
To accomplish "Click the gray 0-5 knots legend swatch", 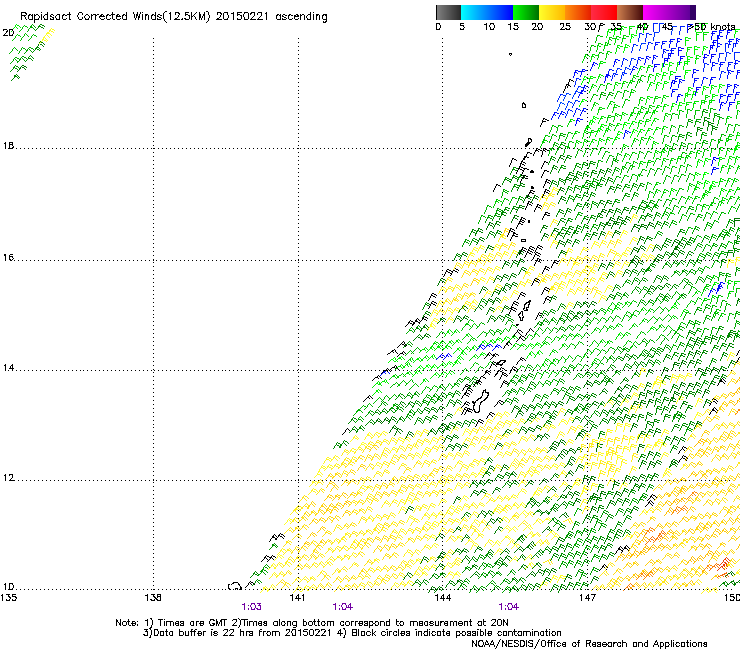I will click(x=448, y=12).
